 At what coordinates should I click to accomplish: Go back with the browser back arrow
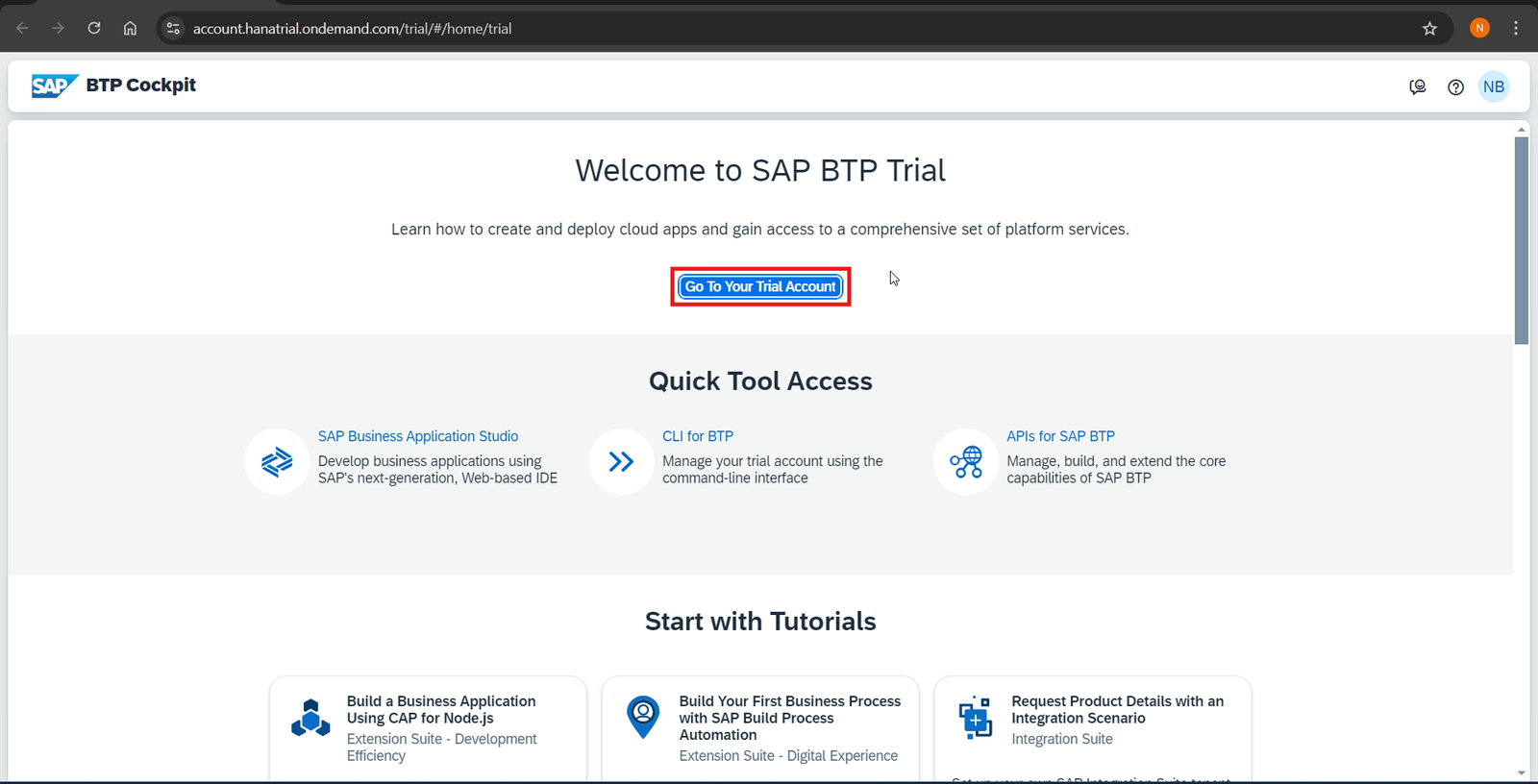(x=22, y=28)
